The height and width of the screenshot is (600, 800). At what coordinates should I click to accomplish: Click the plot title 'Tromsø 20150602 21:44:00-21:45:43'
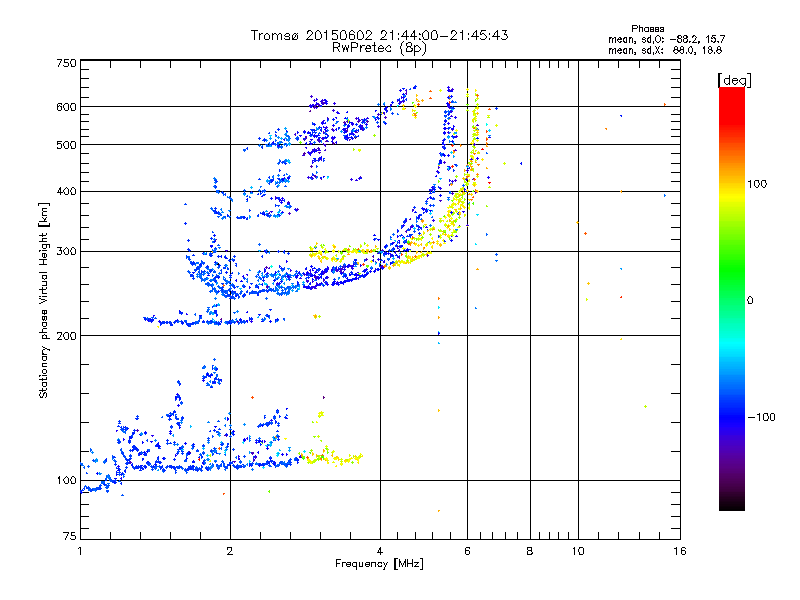point(379,35)
